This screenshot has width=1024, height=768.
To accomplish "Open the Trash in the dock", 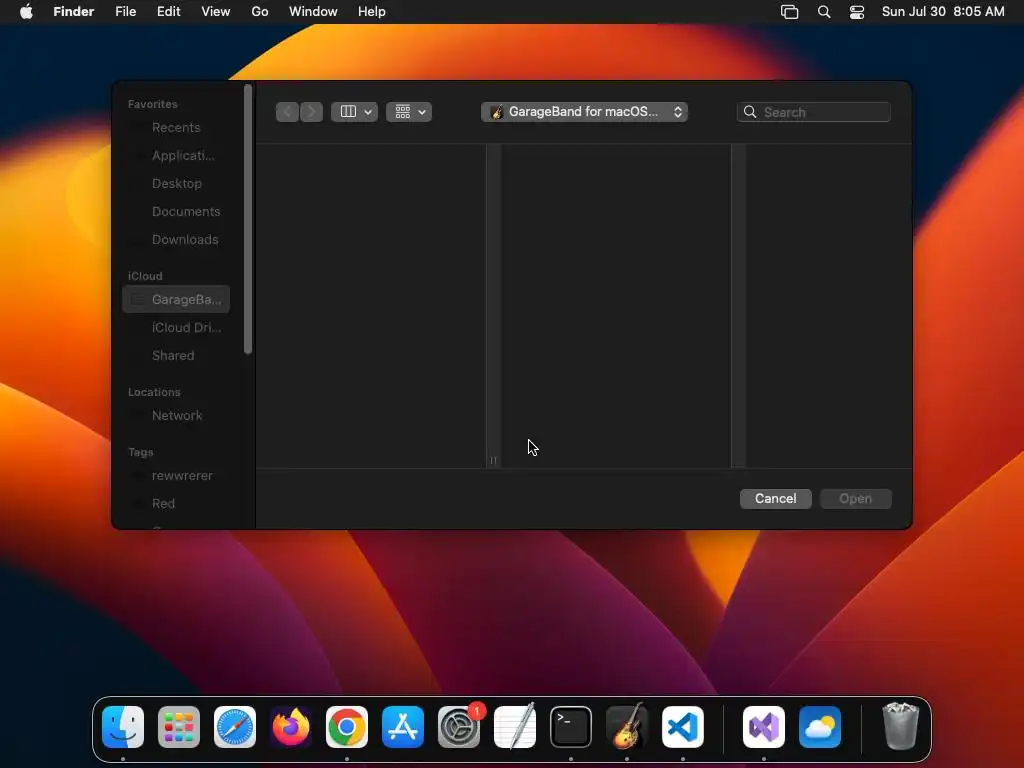I will point(901,727).
